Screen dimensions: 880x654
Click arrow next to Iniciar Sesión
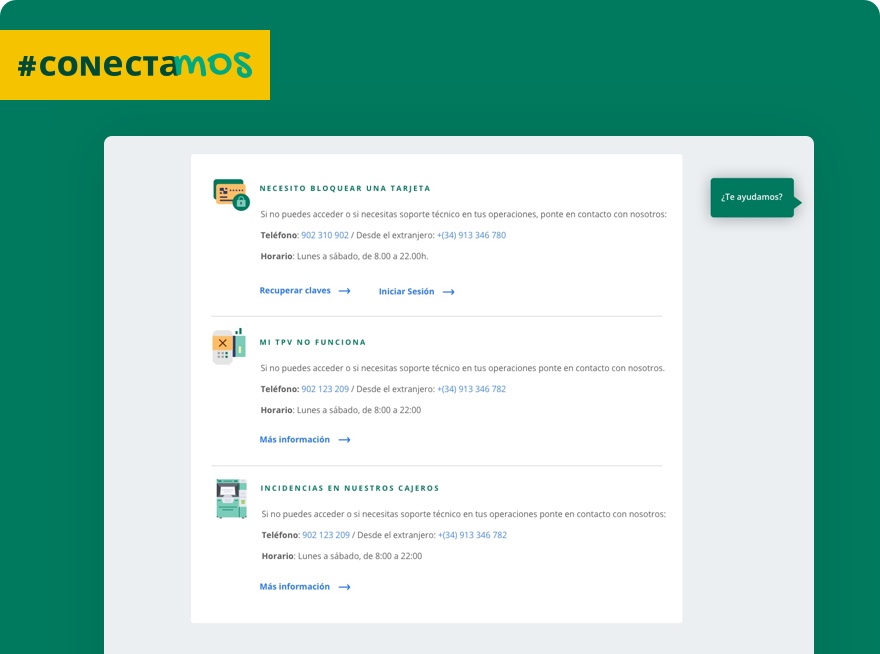(448, 292)
